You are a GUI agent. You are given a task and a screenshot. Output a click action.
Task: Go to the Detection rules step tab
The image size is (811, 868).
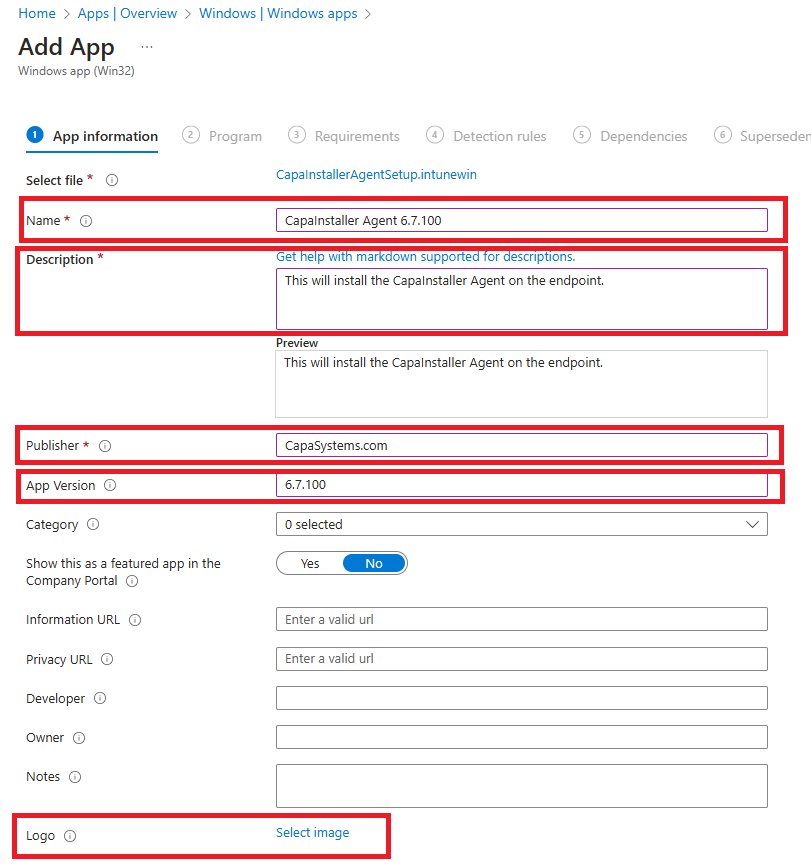coord(486,136)
